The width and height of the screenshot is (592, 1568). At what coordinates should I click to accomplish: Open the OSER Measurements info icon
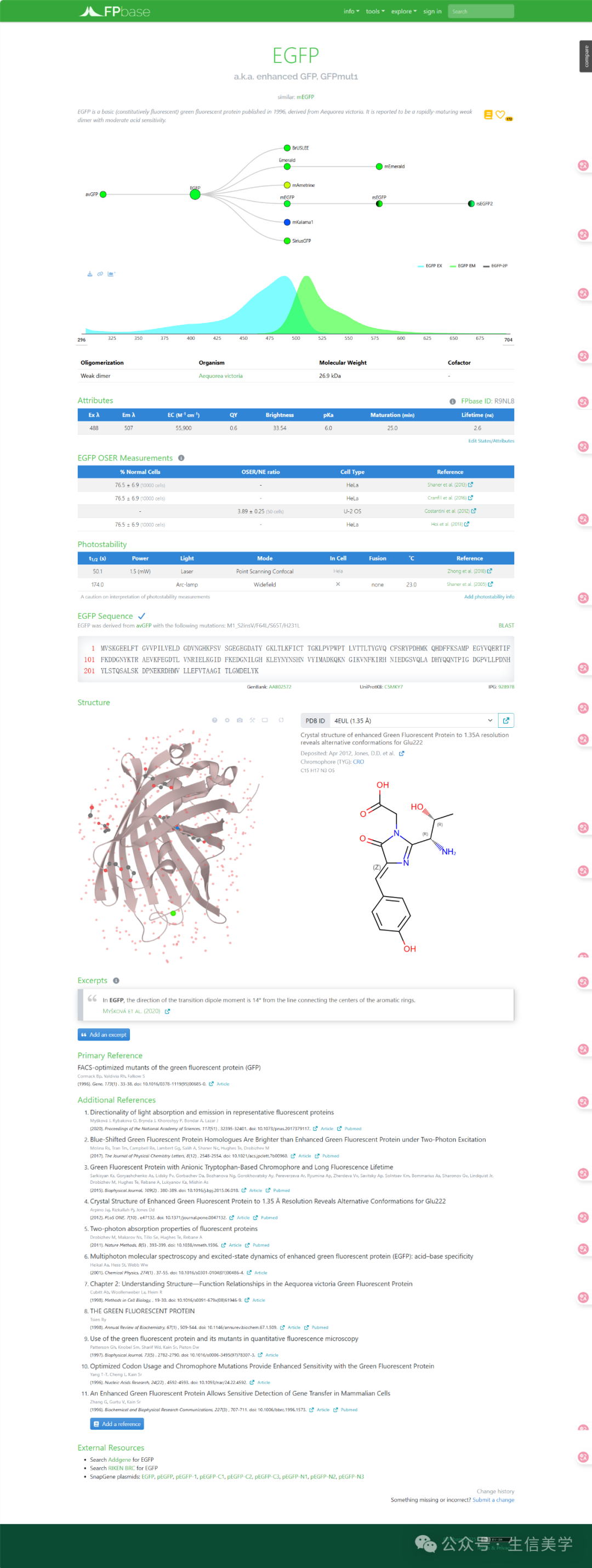tap(181, 458)
